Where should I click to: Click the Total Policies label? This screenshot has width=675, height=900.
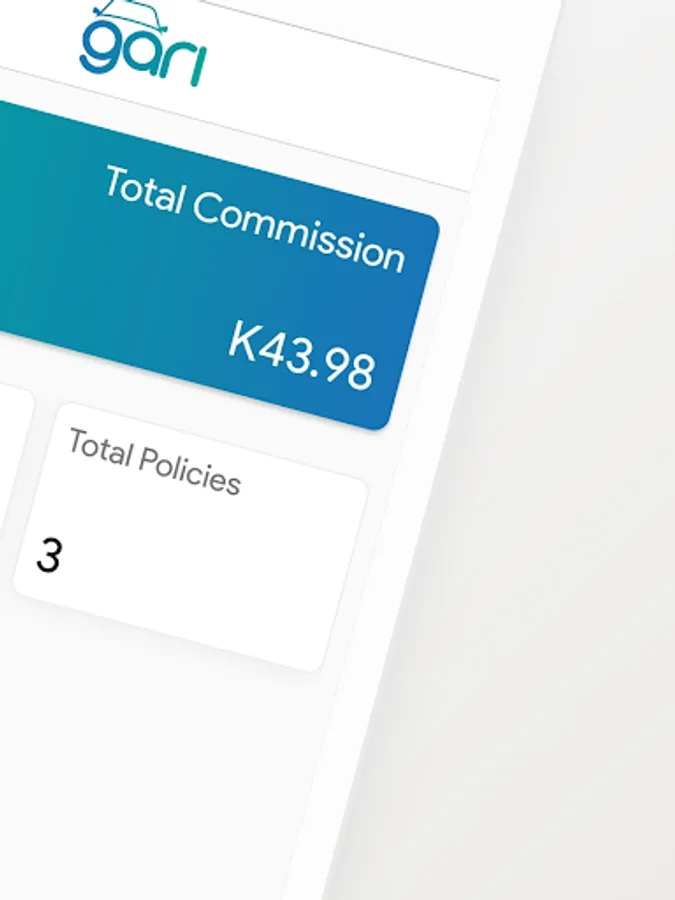click(x=154, y=461)
